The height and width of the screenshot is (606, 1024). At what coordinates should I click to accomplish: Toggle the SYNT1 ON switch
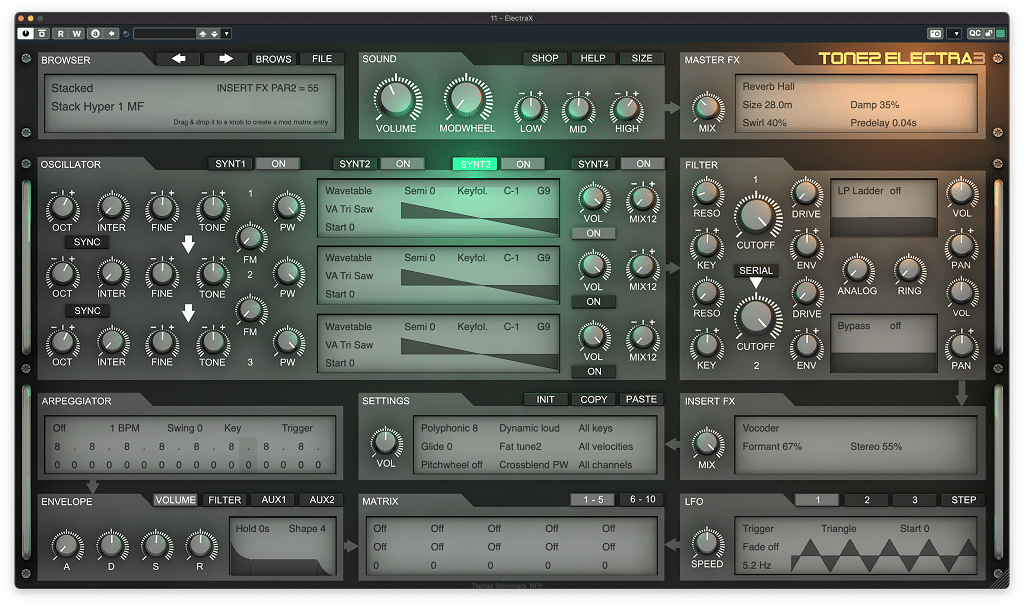click(x=278, y=164)
